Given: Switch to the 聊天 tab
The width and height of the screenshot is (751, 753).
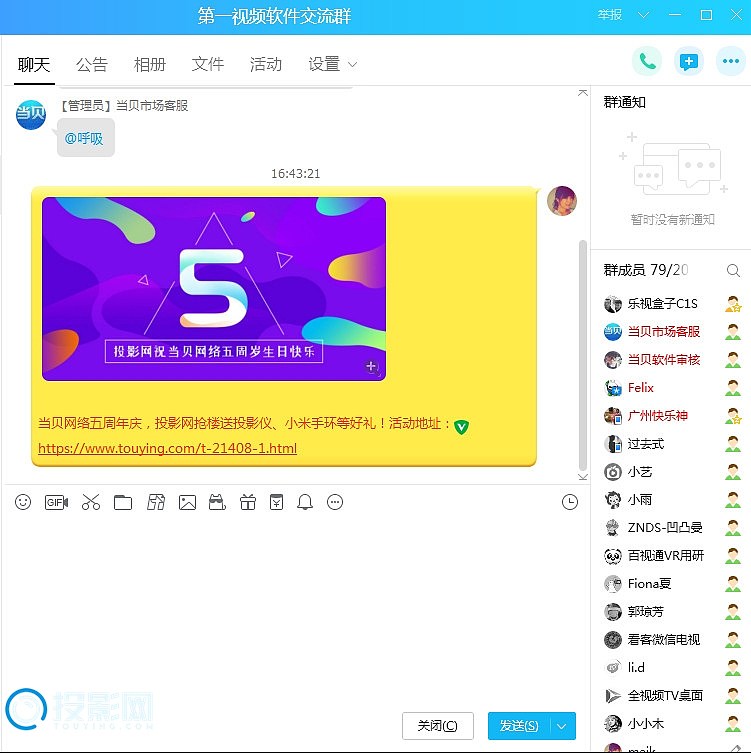Looking at the screenshot, I should tap(34, 64).
